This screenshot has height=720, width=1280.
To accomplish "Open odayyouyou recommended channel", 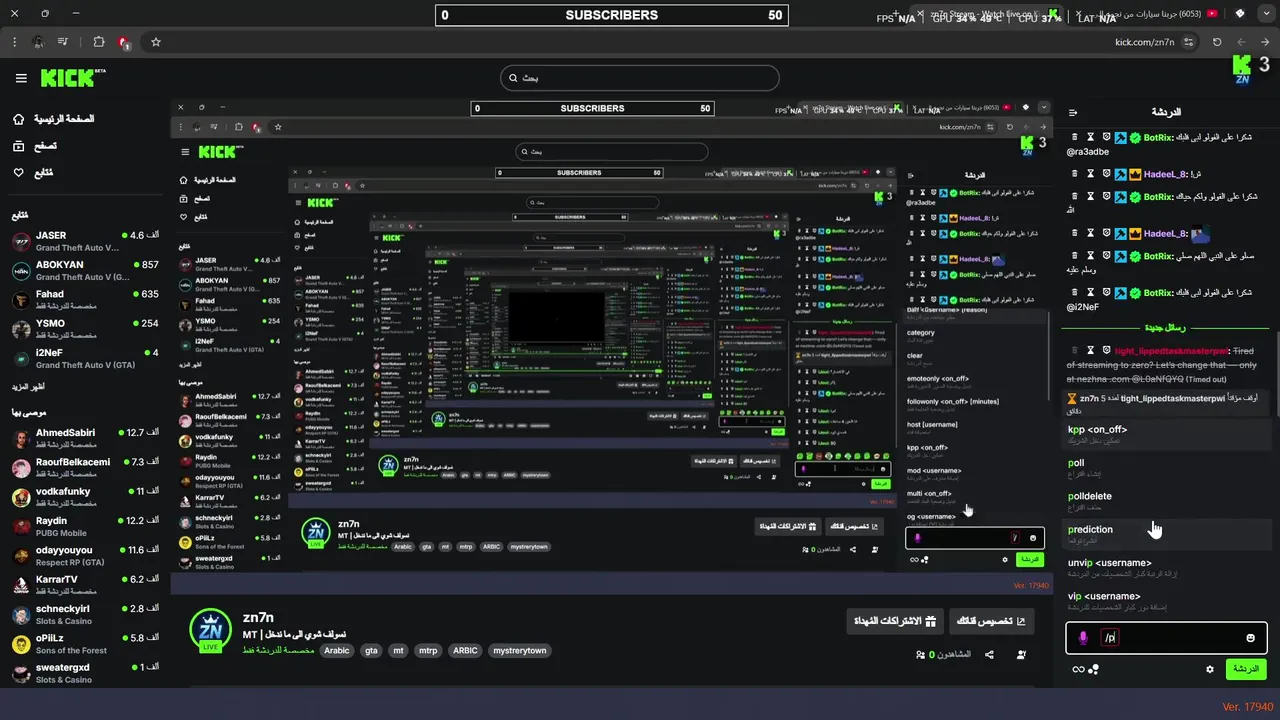I will [85, 555].
